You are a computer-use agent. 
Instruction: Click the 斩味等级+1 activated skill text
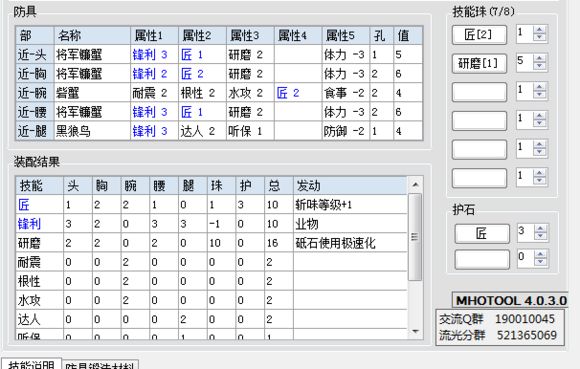coord(324,204)
